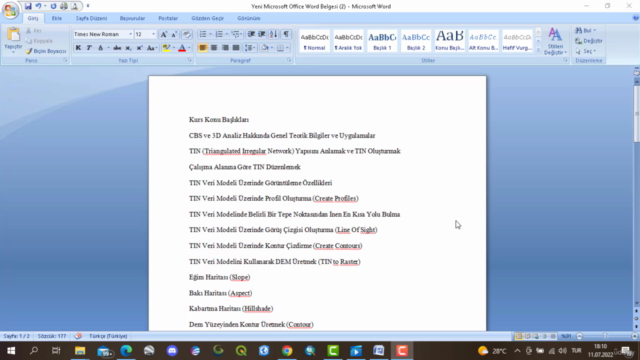640x360 pixels.
Task: Save document from quick access toolbar
Action: point(28,6)
